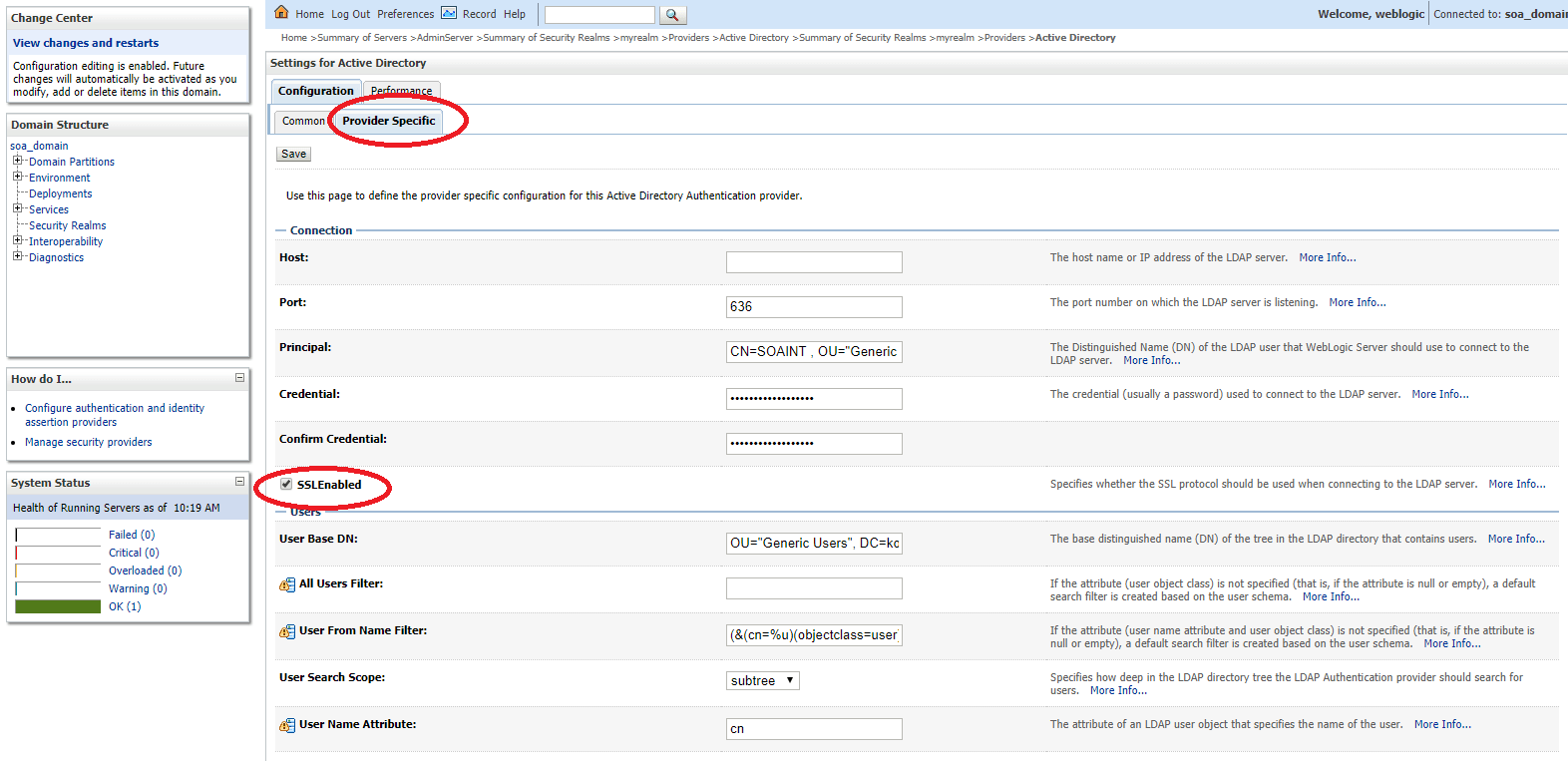Open the User Search Scope dropdown
This screenshot has height=761, width=1568.
(x=763, y=680)
